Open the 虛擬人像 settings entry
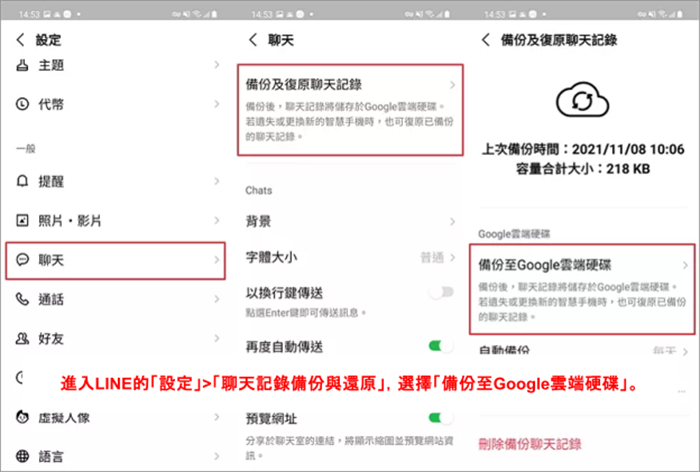 coord(118,417)
